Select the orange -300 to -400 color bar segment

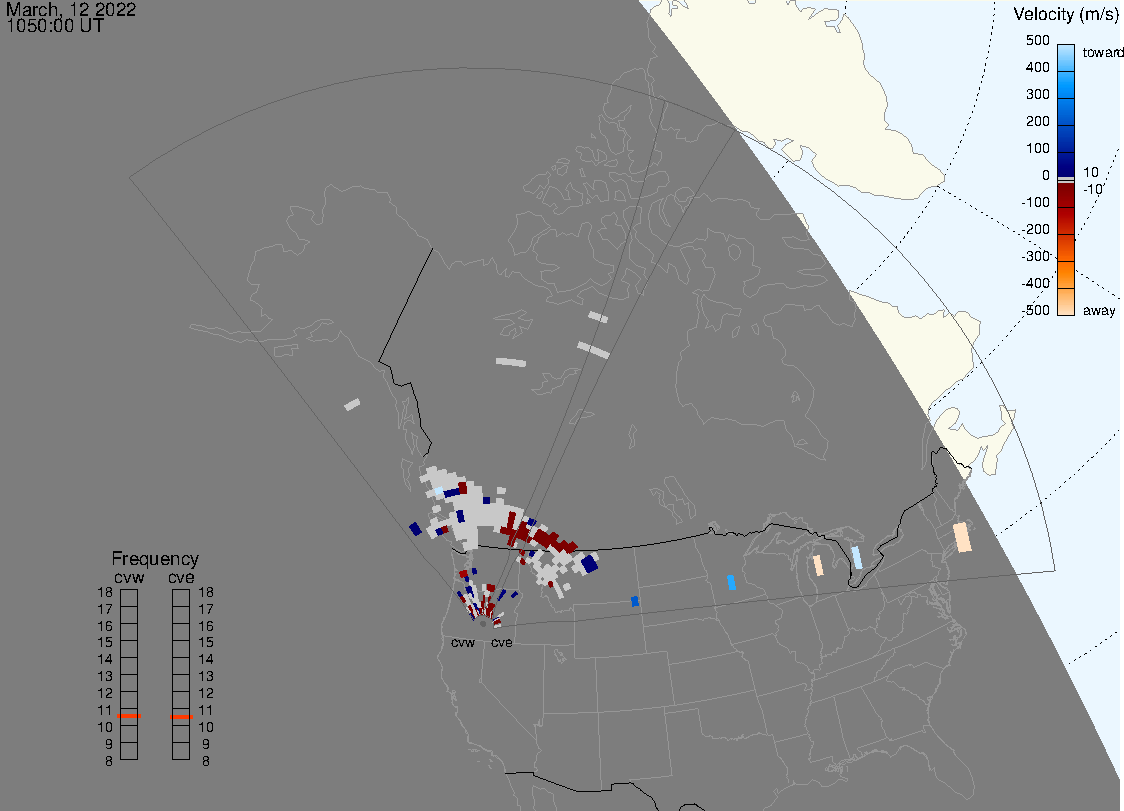[x=1066, y=275]
